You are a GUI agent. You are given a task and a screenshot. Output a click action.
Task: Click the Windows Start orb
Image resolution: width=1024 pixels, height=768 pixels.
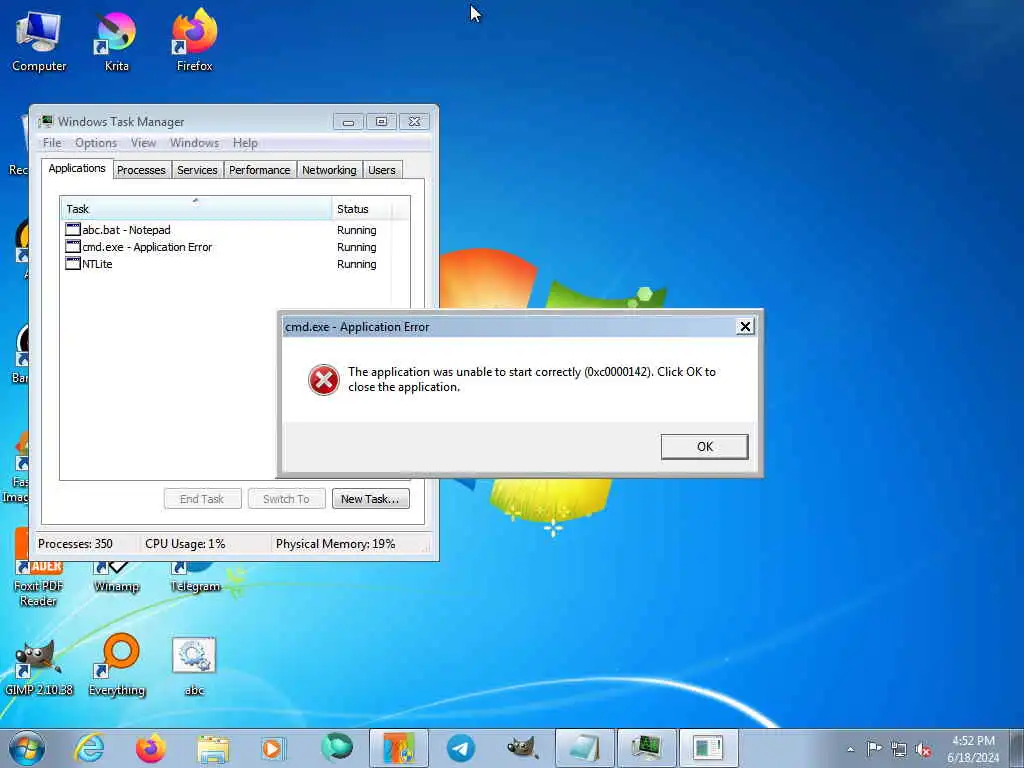(27, 748)
